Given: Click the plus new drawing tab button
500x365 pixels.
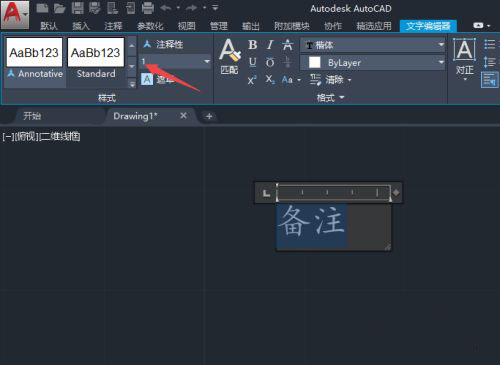Looking at the screenshot, I should pyautogui.click(x=209, y=116).
